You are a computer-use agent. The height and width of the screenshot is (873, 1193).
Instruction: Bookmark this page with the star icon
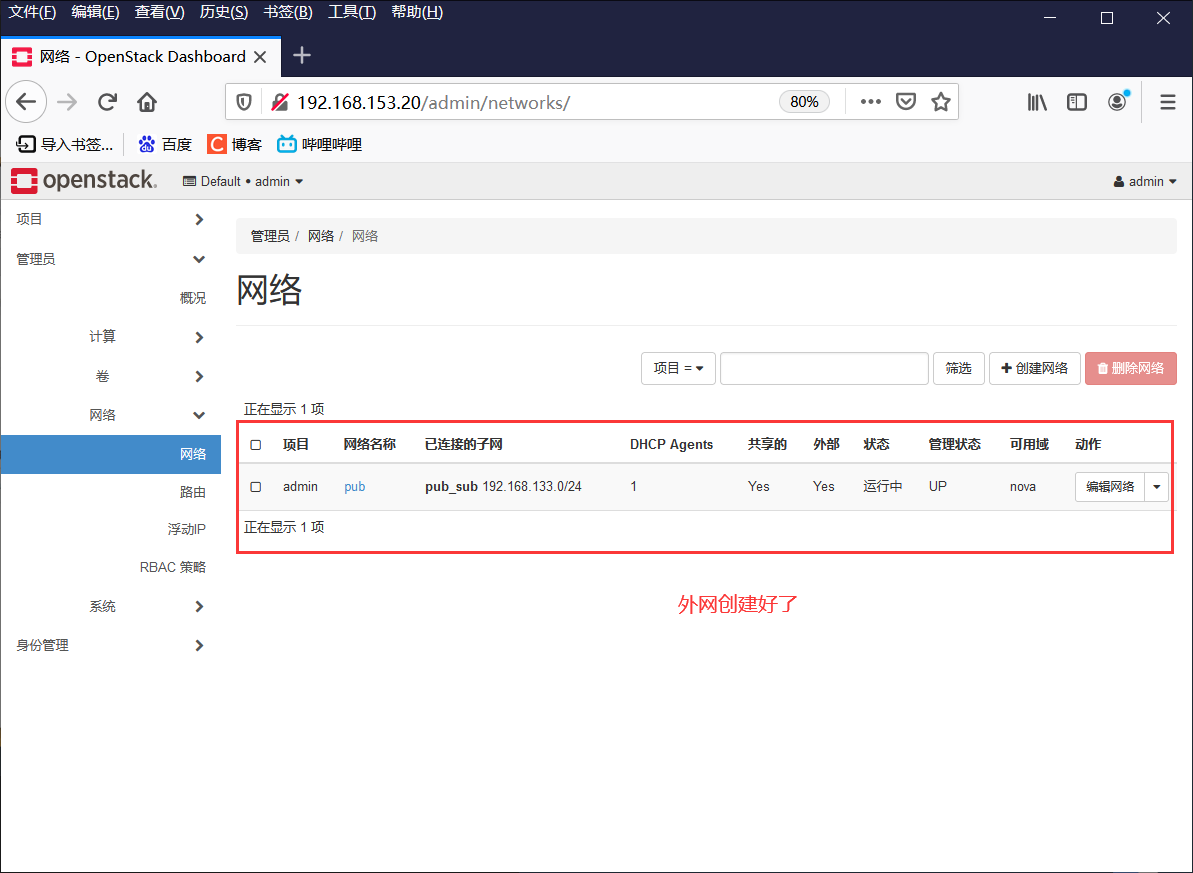coord(940,101)
